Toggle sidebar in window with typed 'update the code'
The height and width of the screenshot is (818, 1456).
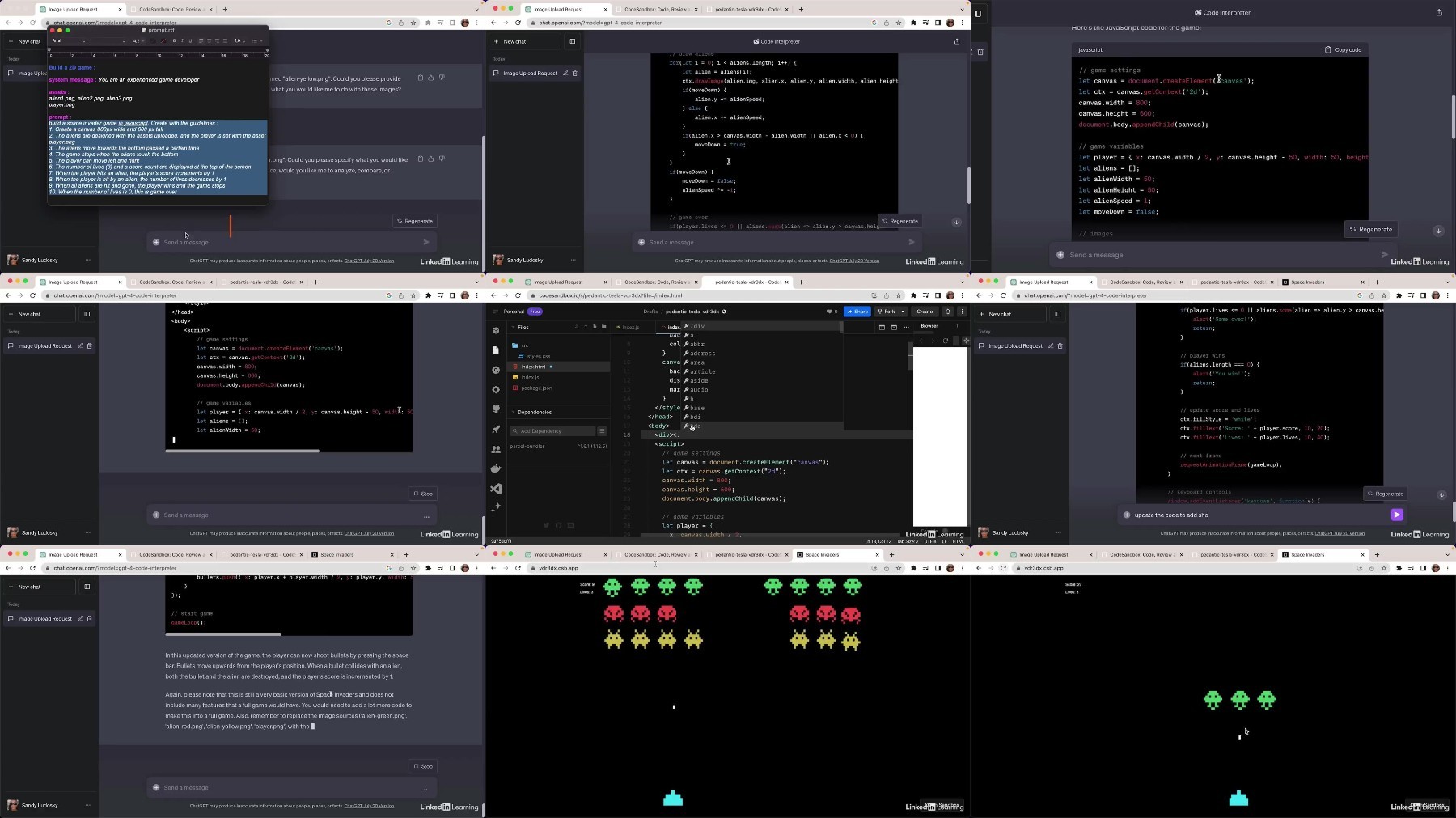tap(1057, 314)
